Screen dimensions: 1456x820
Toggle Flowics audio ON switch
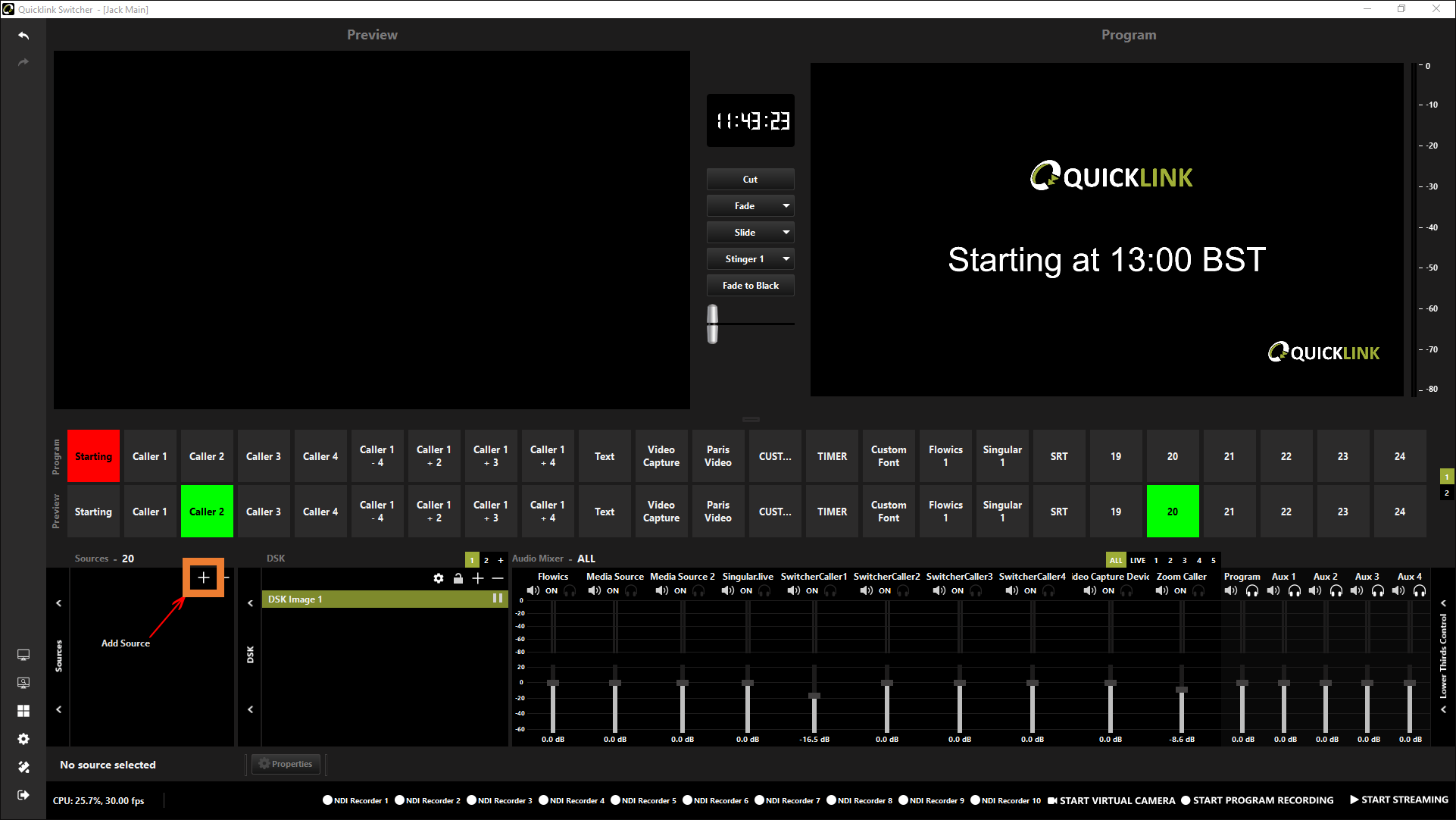[x=551, y=591]
